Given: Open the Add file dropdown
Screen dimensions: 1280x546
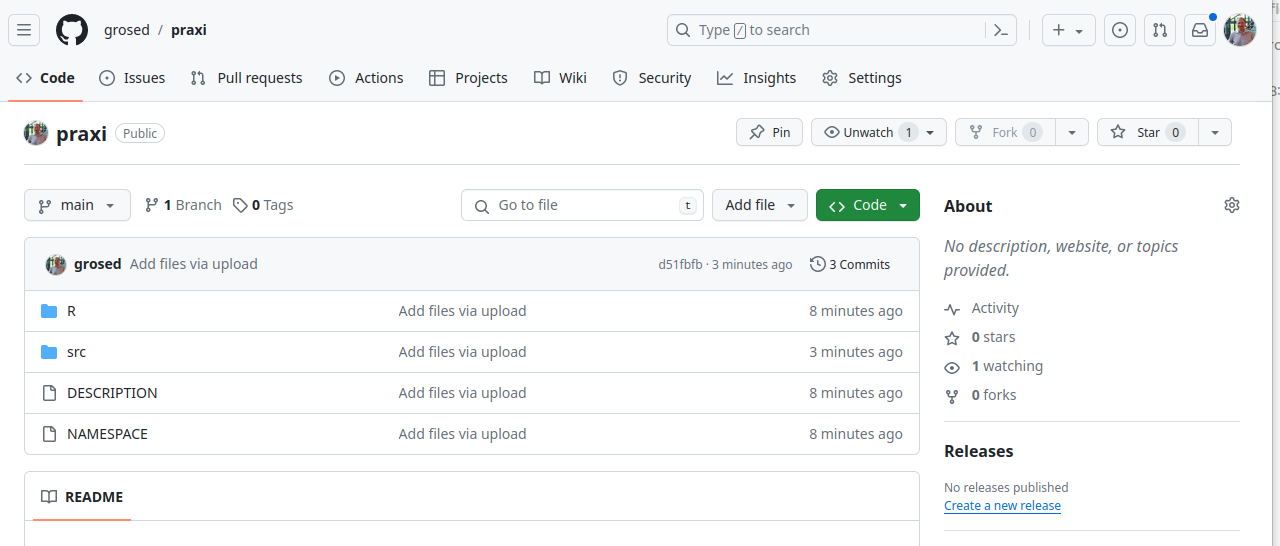Looking at the screenshot, I should pos(760,205).
